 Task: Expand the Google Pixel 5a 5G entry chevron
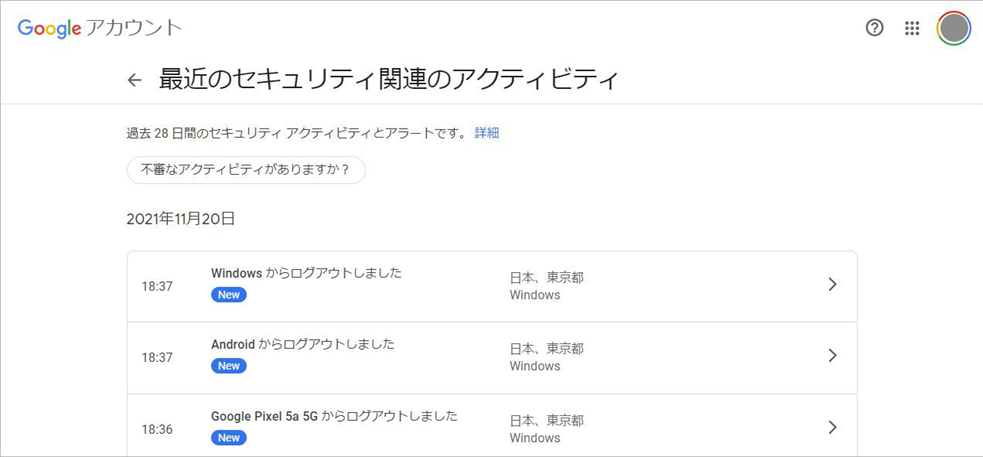pos(832,428)
